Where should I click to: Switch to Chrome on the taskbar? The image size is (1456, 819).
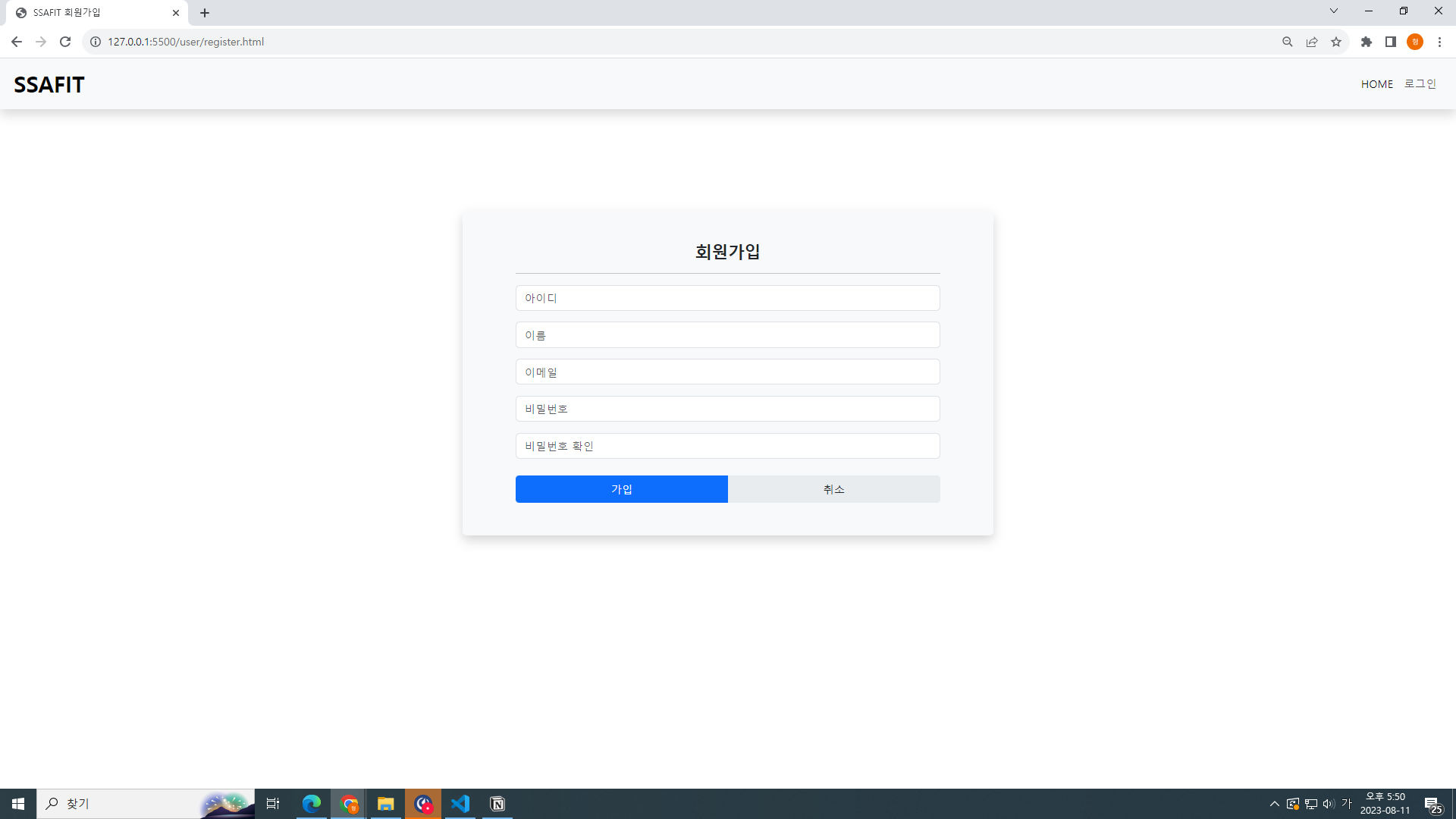point(349,804)
